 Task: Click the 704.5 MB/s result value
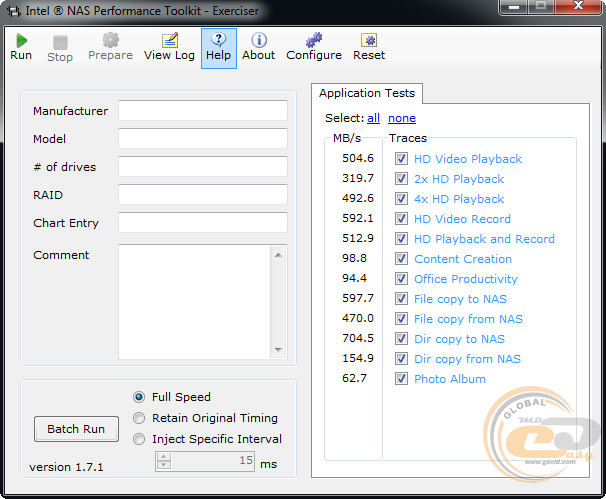(358, 338)
